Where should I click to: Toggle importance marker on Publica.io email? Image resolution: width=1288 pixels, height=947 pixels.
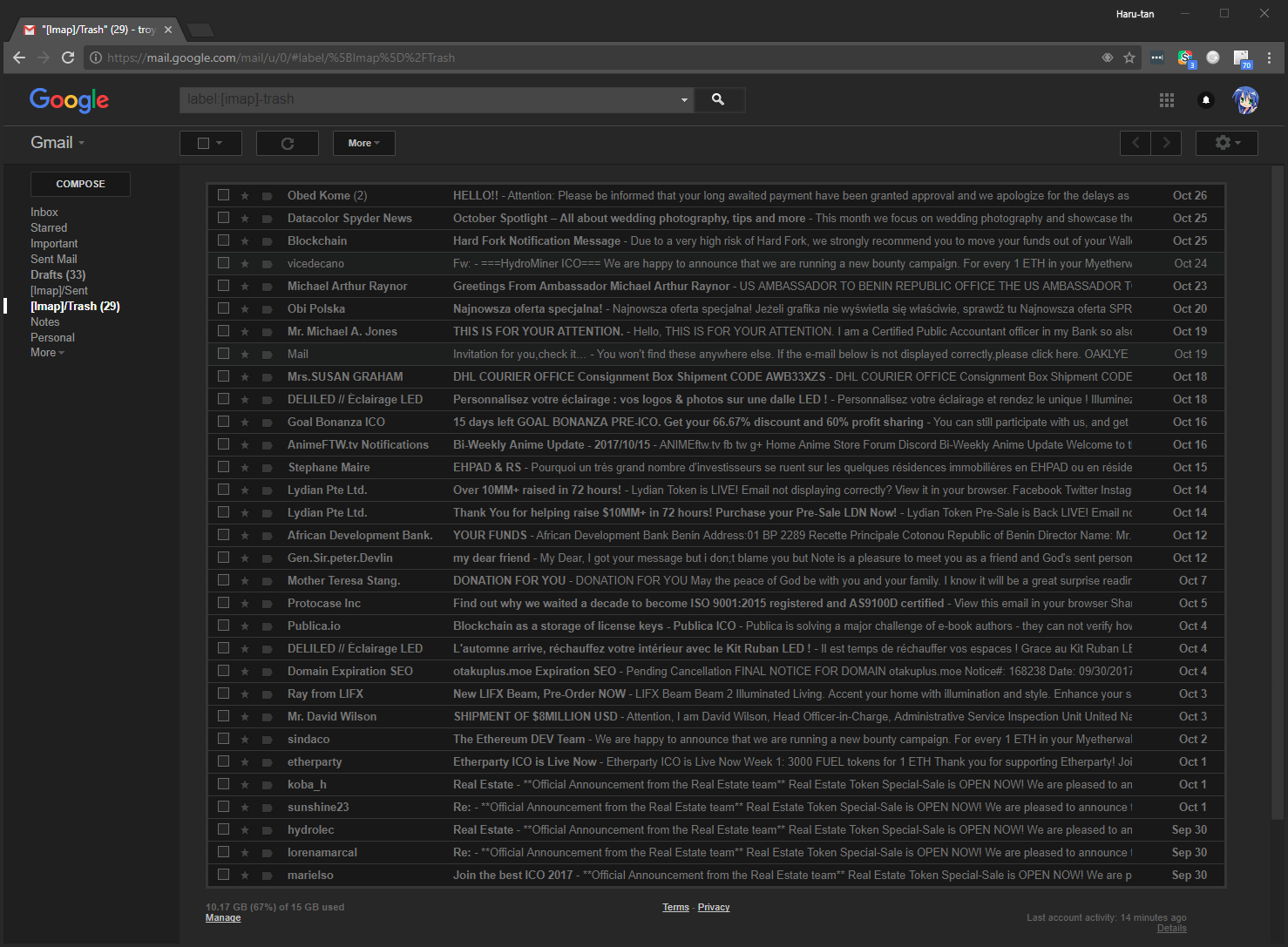[x=268, y=626]
